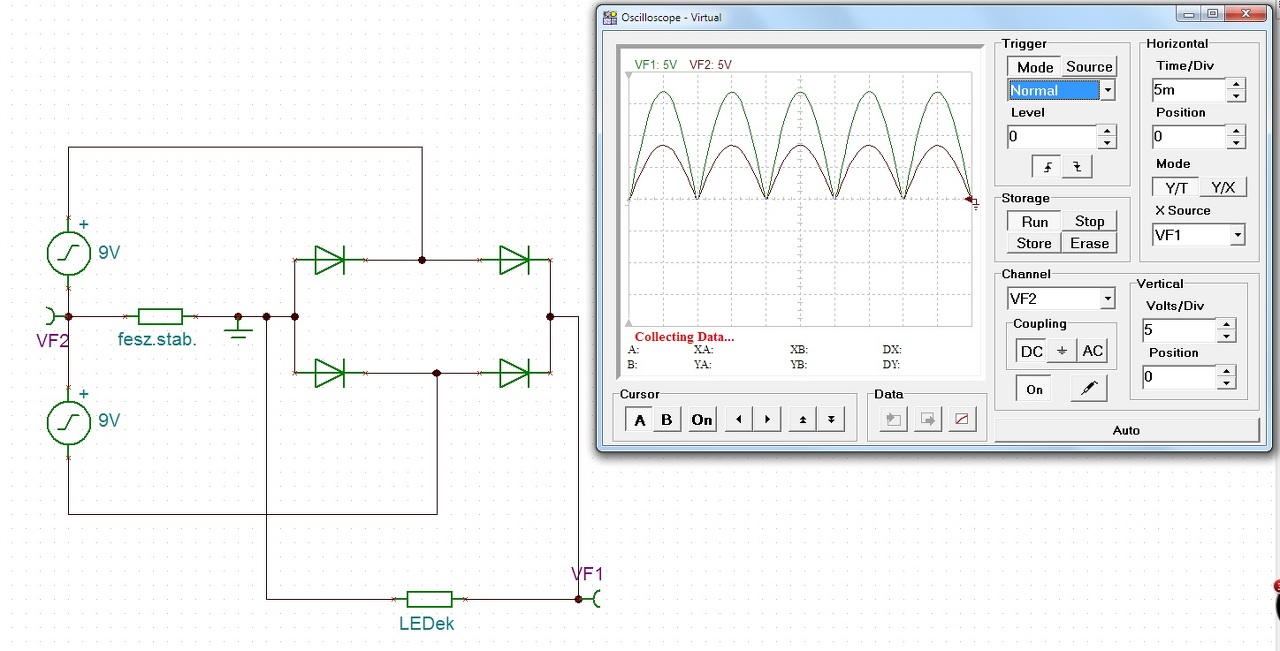Toggle channel On button

pos(1035,389)
